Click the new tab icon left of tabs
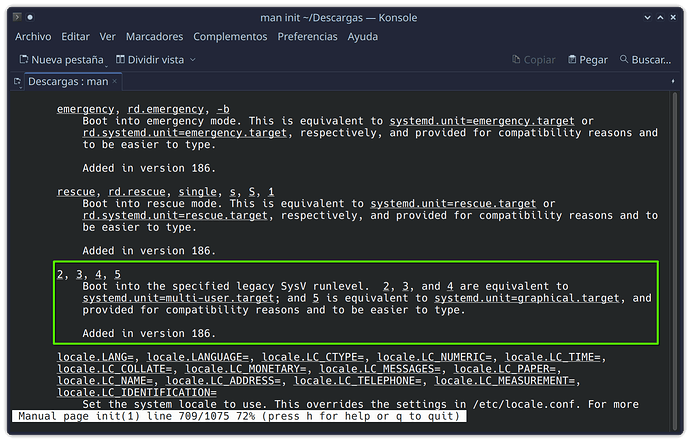This screenshot has height=442, width=690. (18, 81)
